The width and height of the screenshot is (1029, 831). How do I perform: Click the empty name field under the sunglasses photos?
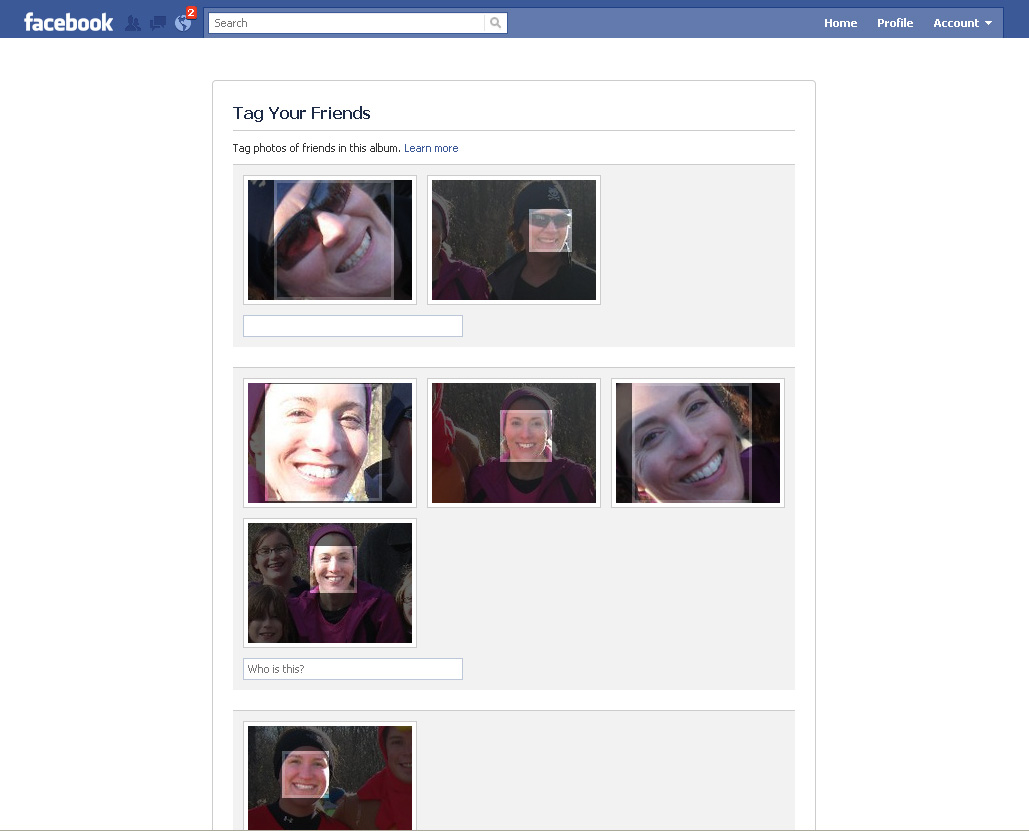tap(353, 326)
